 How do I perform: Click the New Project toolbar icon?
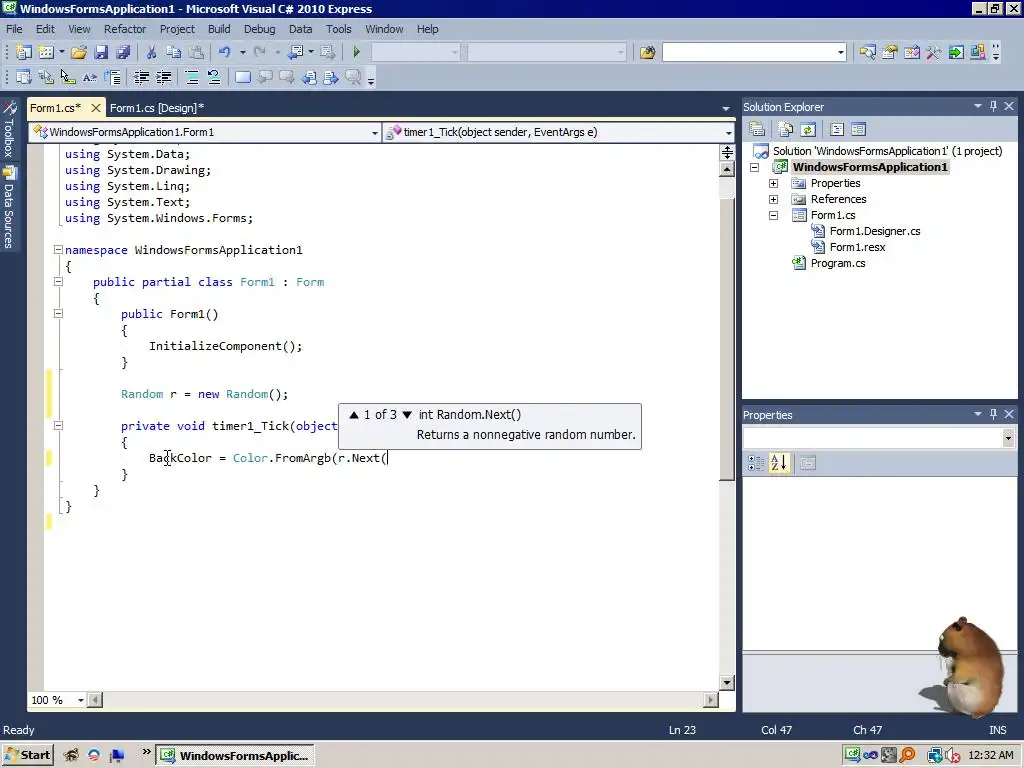[x=24, y=52]
